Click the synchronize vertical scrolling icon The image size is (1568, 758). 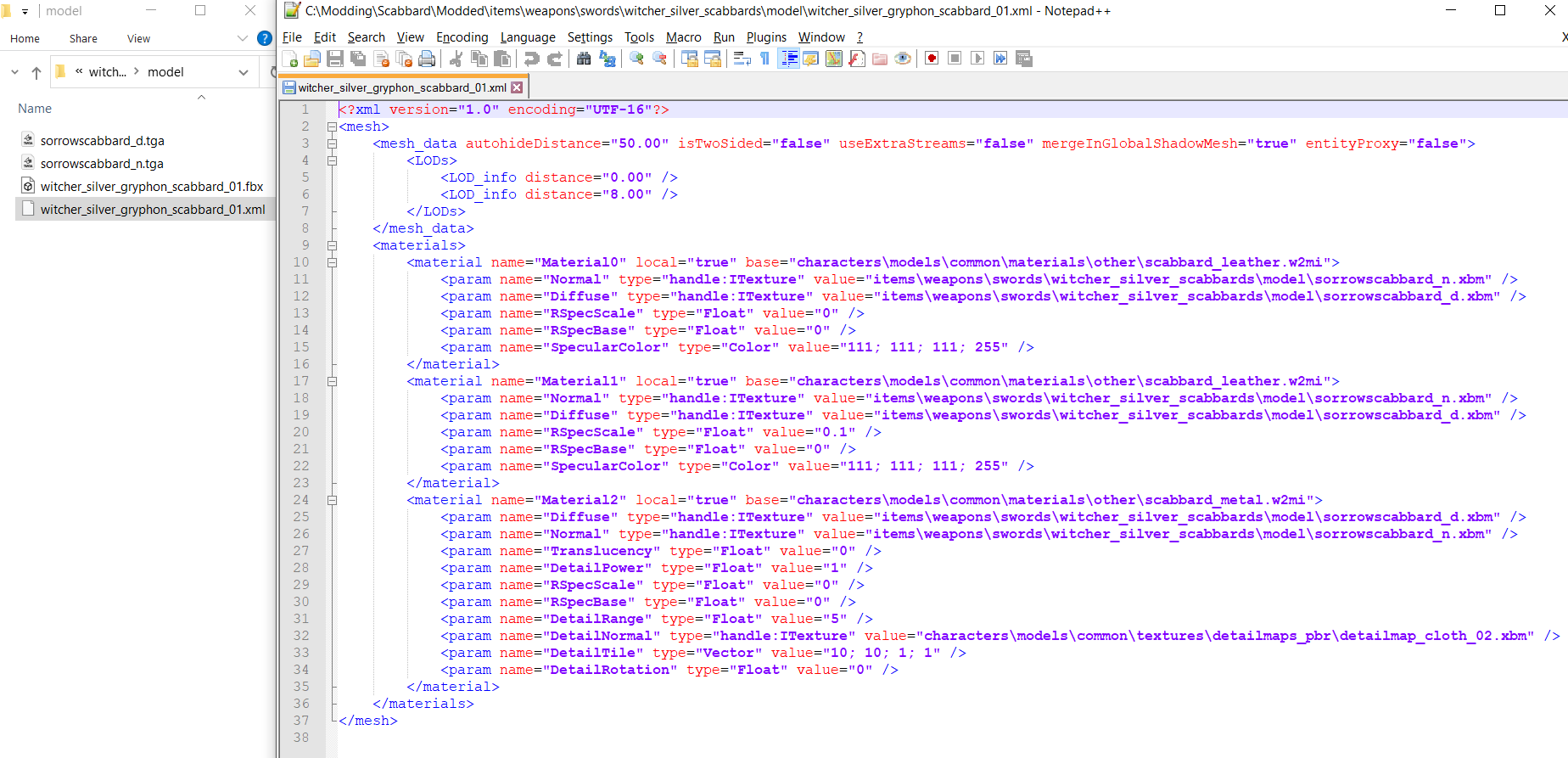click(x=689, y=59)
